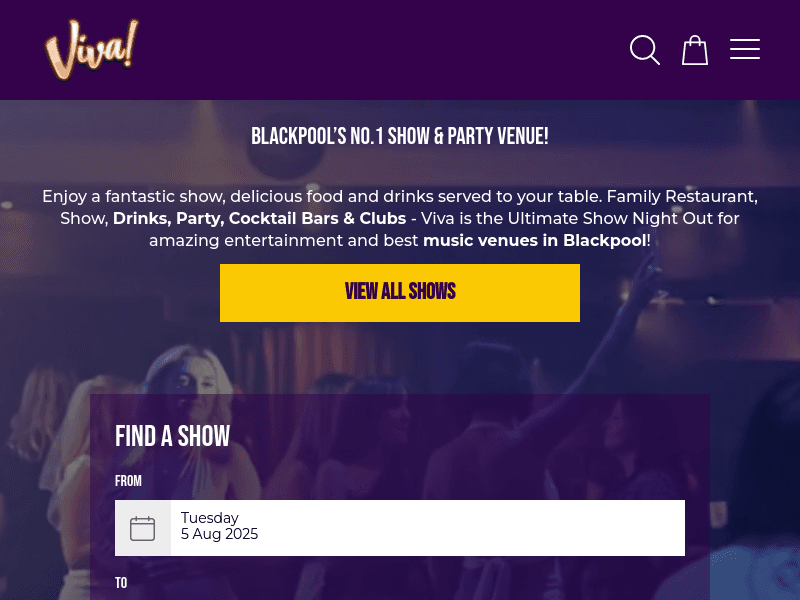Open the FROM date picker showing 5 Aug 2025
The image size is (800, 600).
[x=400, y=527]
